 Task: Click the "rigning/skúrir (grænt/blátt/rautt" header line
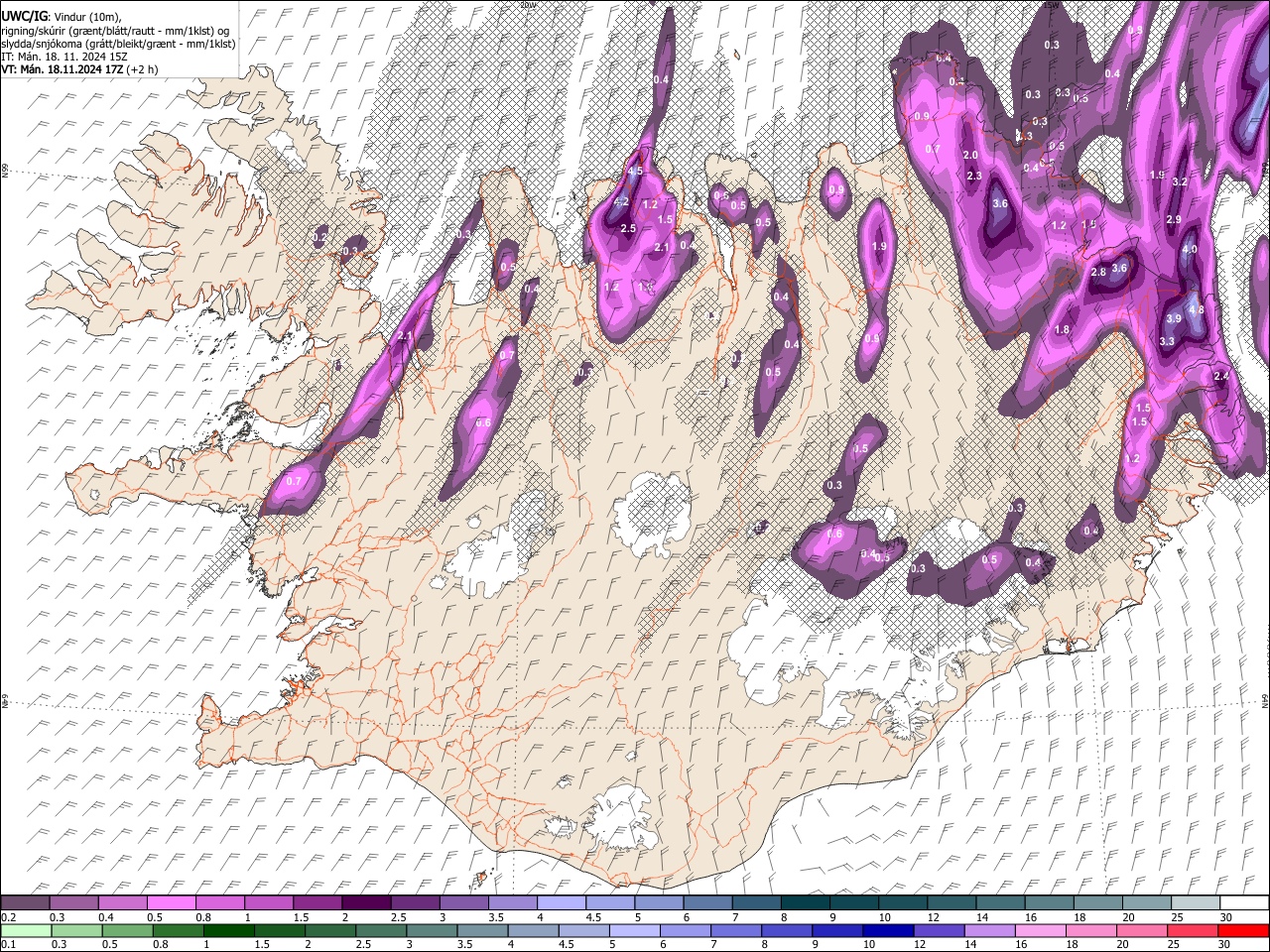(x=116, y=31)
